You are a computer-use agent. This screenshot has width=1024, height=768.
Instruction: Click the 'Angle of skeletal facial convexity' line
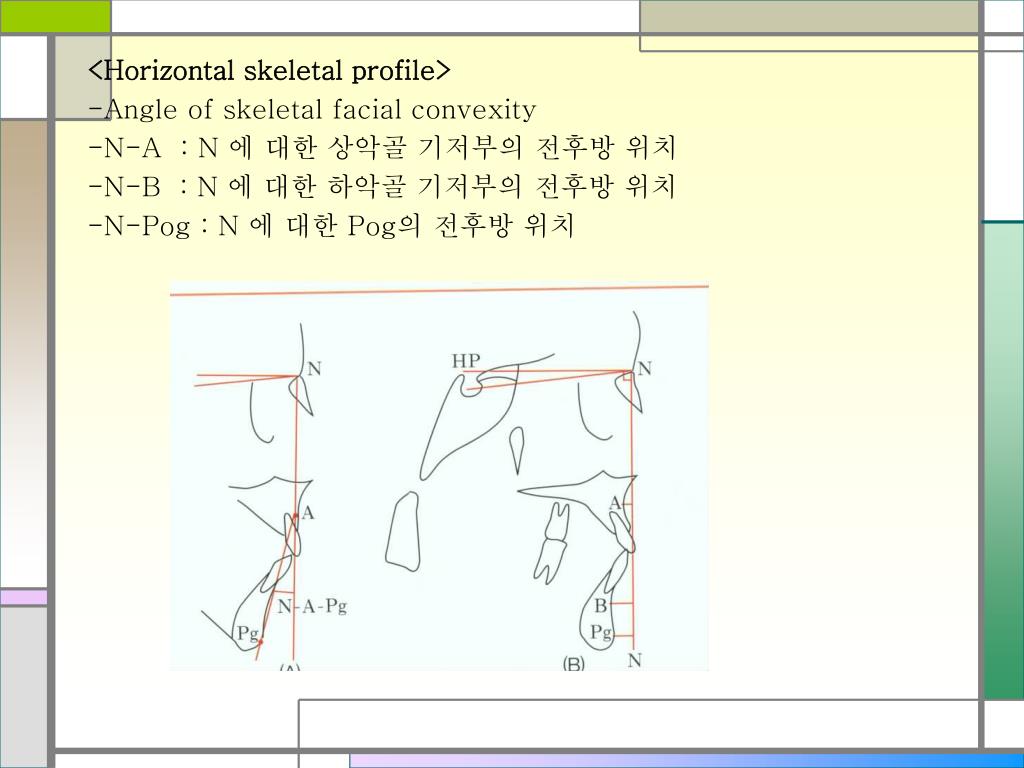[x=312, y=110]
